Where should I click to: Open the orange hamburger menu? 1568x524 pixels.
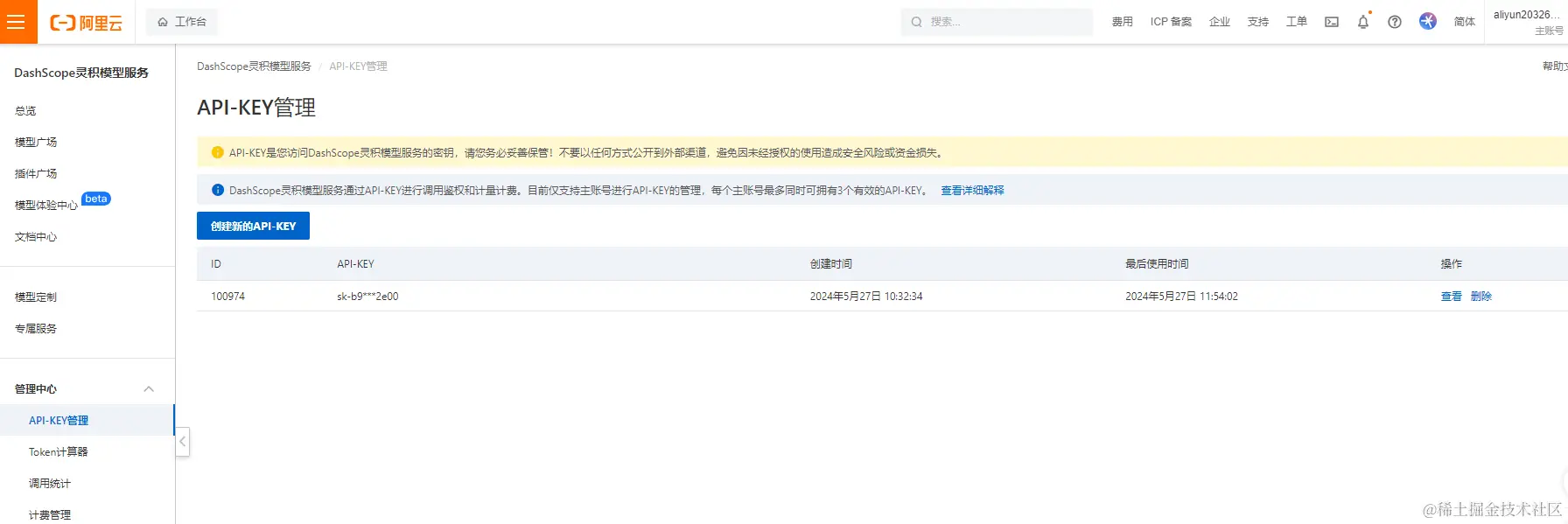point(18,22)
